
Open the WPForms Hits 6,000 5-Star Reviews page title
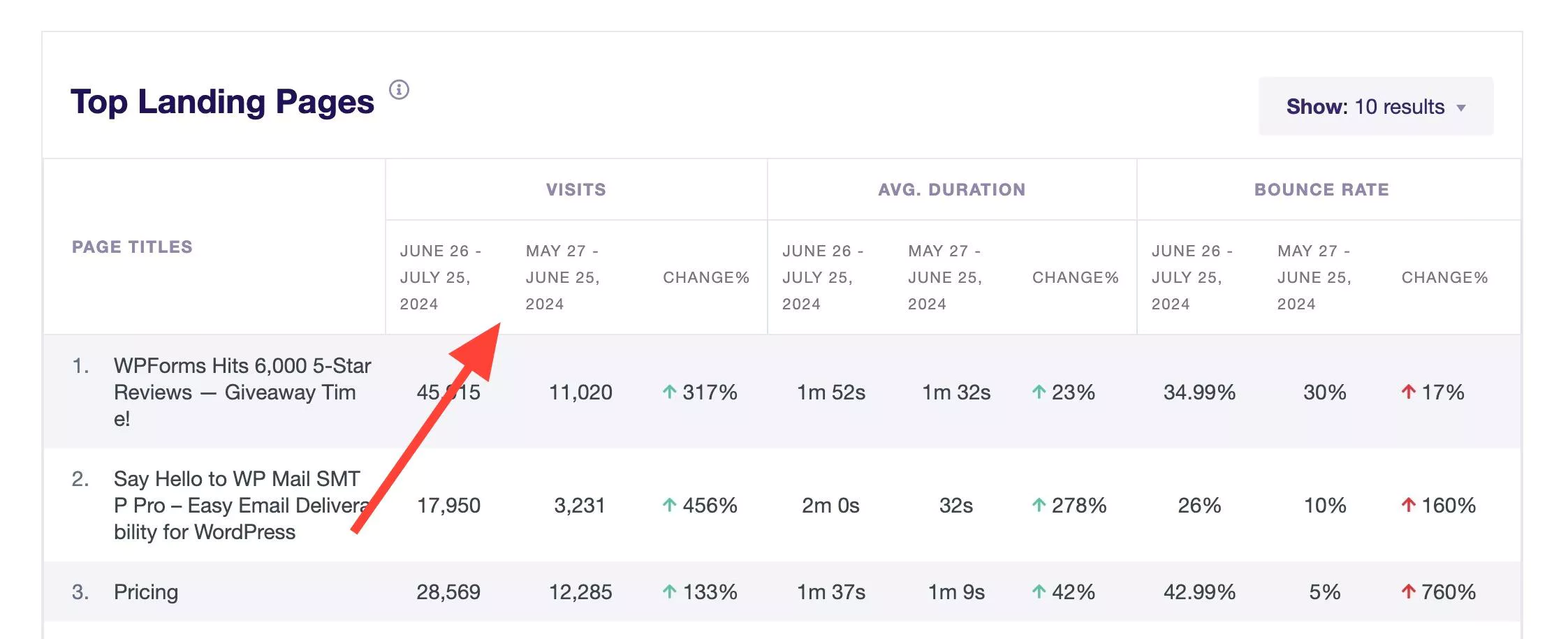(x=242, y=392)
